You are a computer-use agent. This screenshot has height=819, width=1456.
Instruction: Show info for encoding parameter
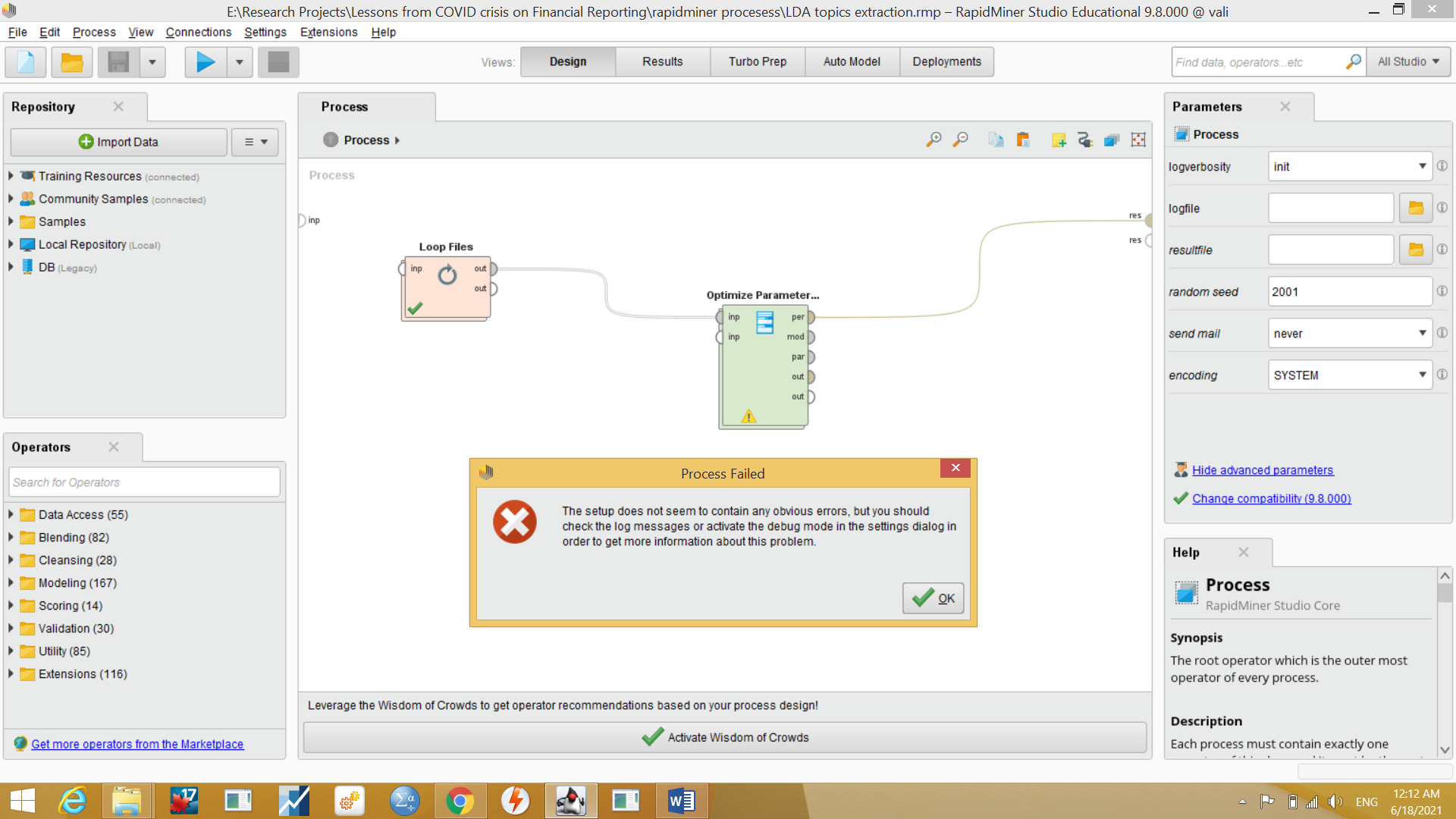pos(1442,375)
